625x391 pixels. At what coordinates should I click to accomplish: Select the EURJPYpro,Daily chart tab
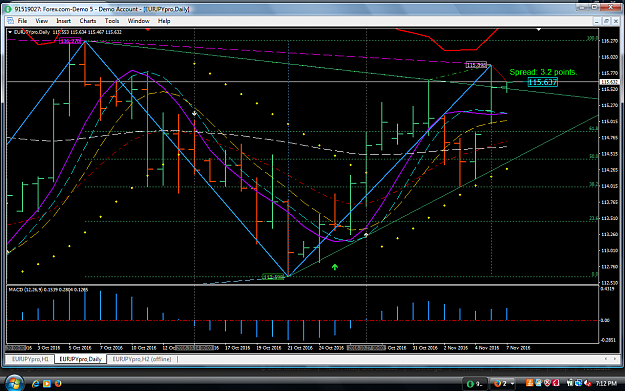point(81,359)
